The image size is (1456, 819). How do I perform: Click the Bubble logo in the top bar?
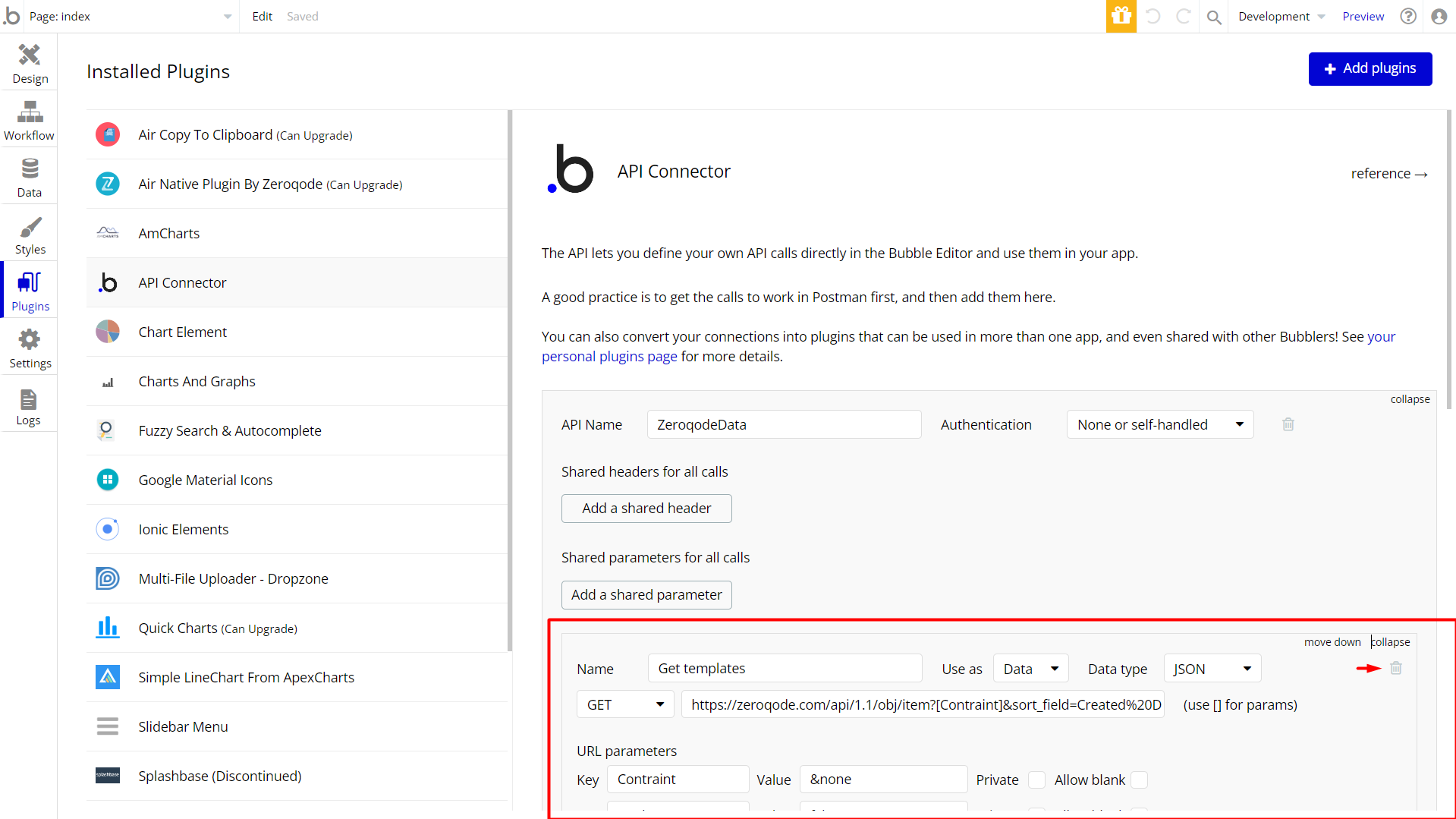[11, 16]
